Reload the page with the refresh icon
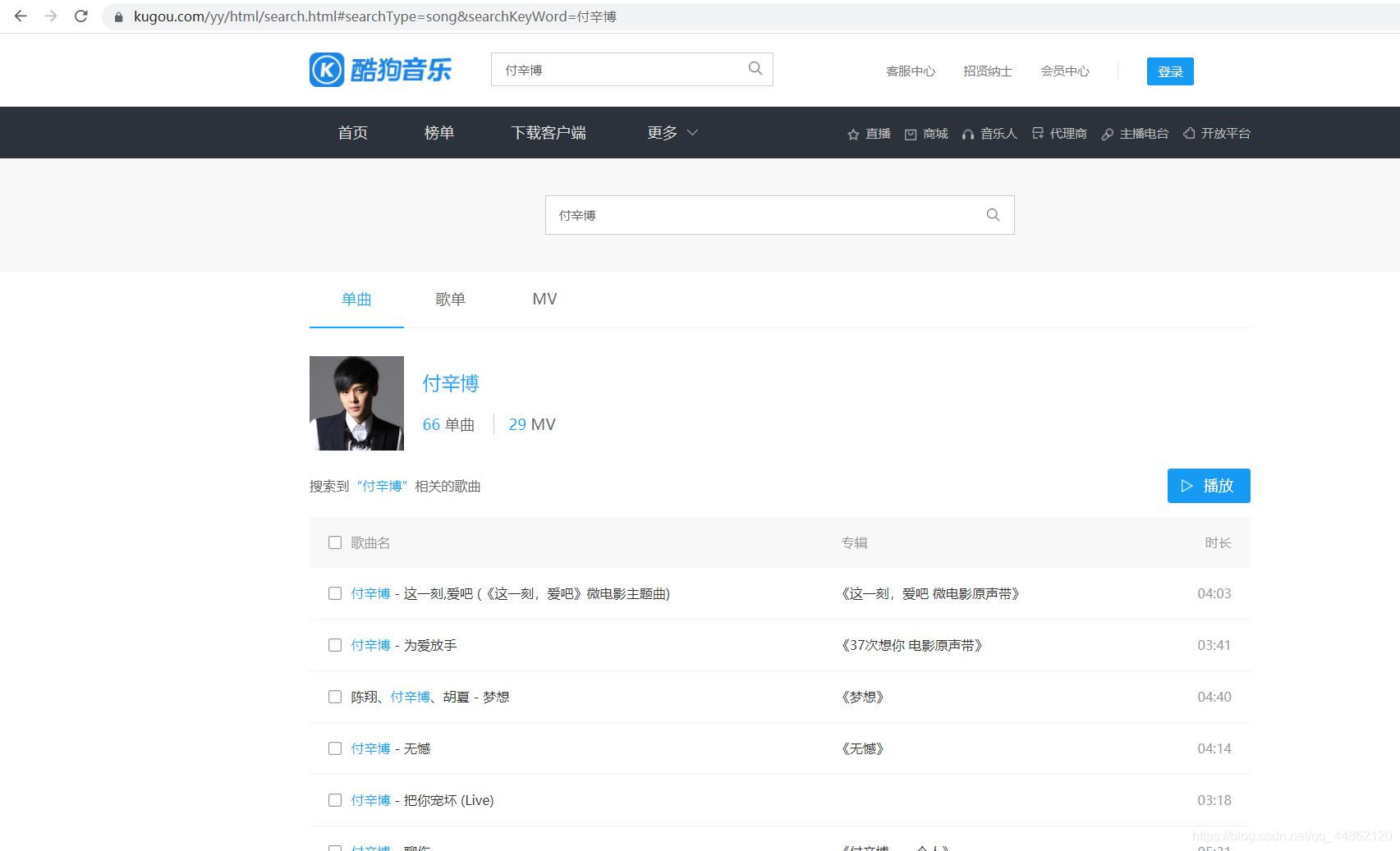1400x851 pixels. tap(80, 16)
